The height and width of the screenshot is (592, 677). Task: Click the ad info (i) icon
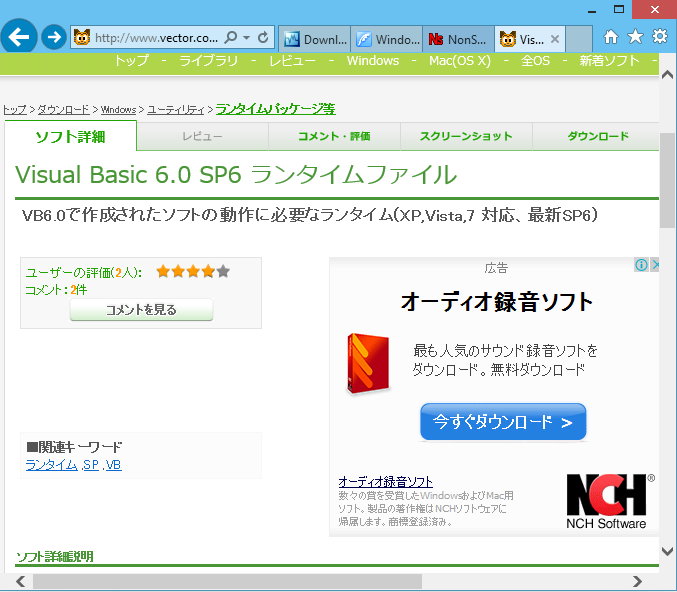[x=641, y=265]
